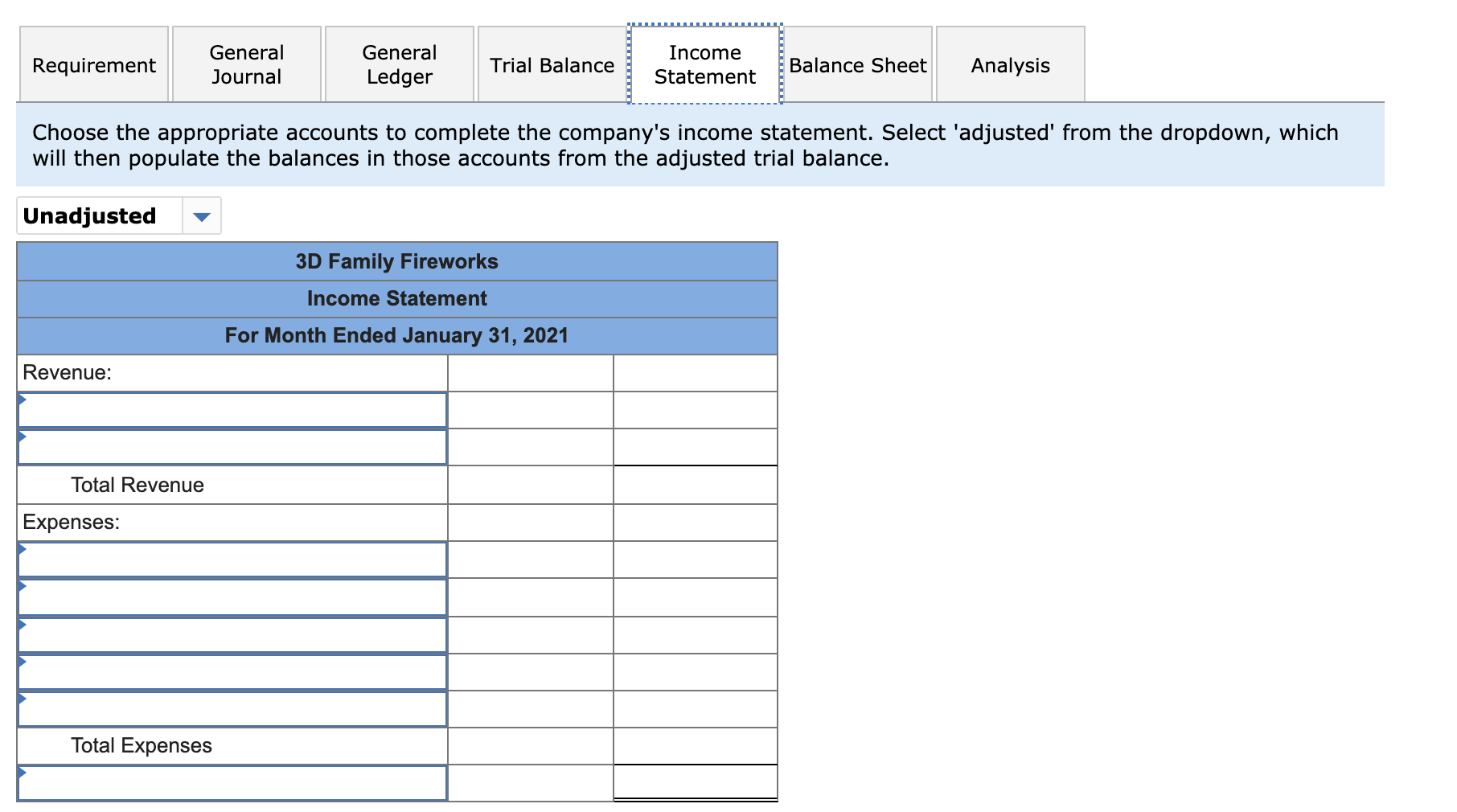
Task: Open the second revenue account selector
Action: (232, 447)
